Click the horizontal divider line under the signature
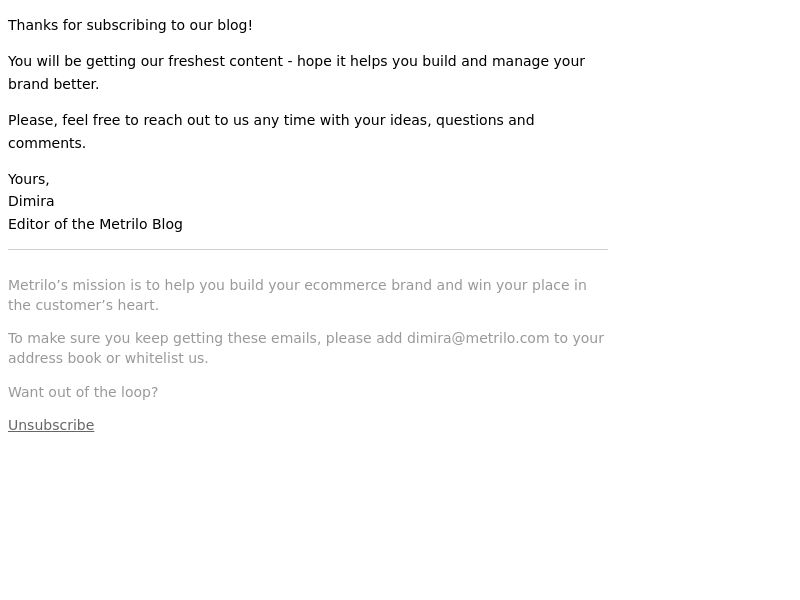Viewport: 800px width, 600px height. point(308,249)
